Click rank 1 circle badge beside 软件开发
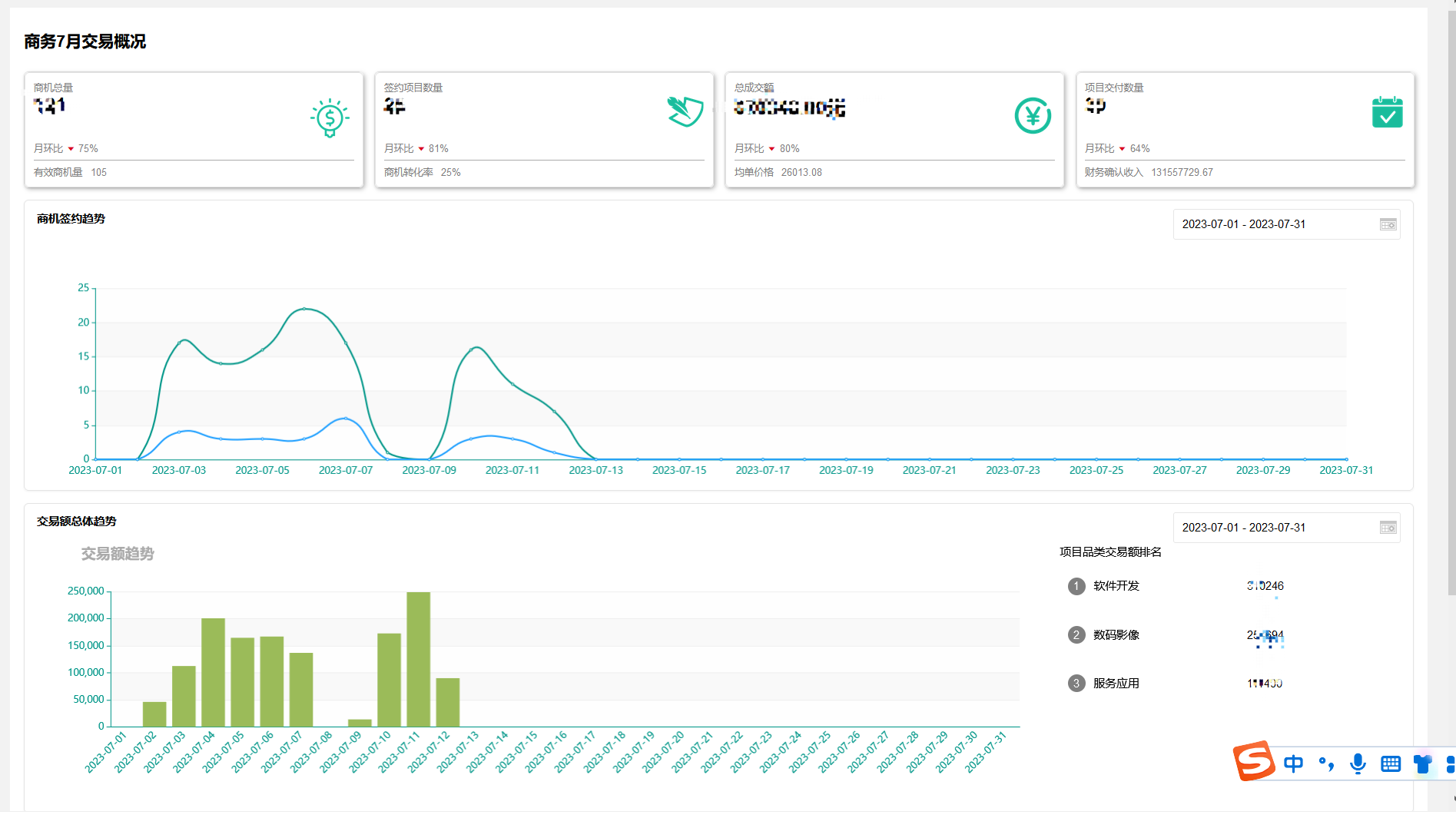Viewport: 1456px width, 818px height. pos(1076,586)
